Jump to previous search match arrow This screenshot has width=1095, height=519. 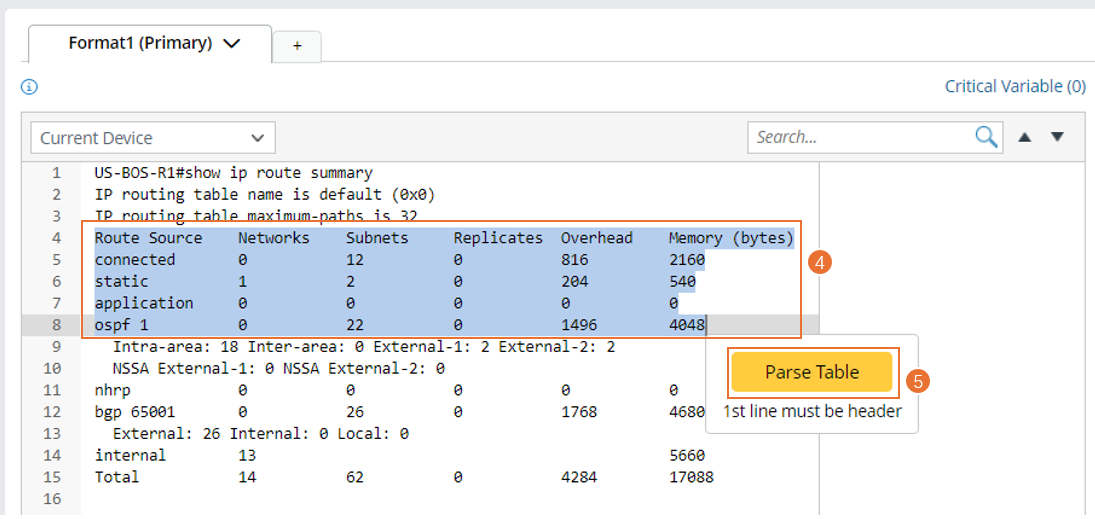(1024, 137)
